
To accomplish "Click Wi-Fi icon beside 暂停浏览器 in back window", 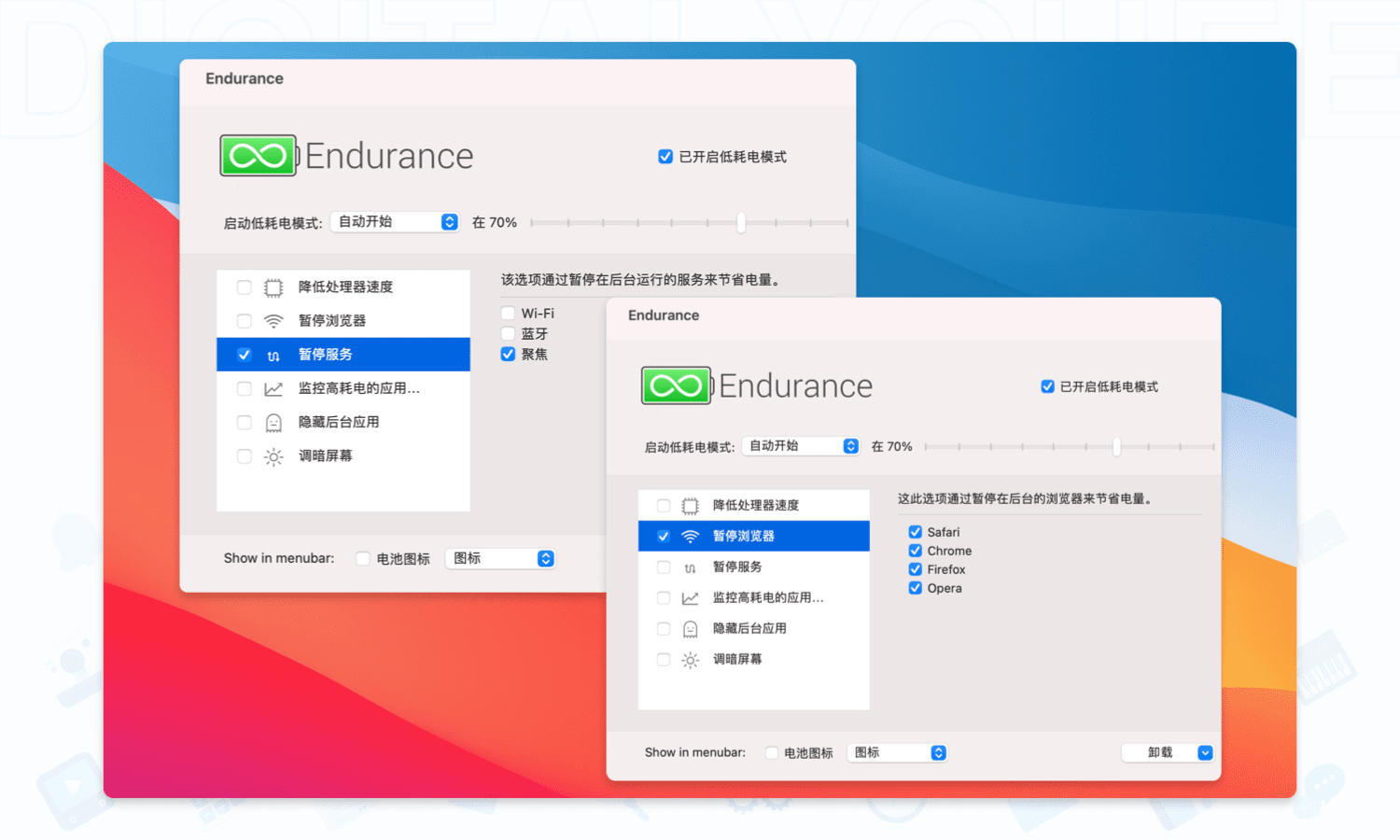I will coord(273,321).
